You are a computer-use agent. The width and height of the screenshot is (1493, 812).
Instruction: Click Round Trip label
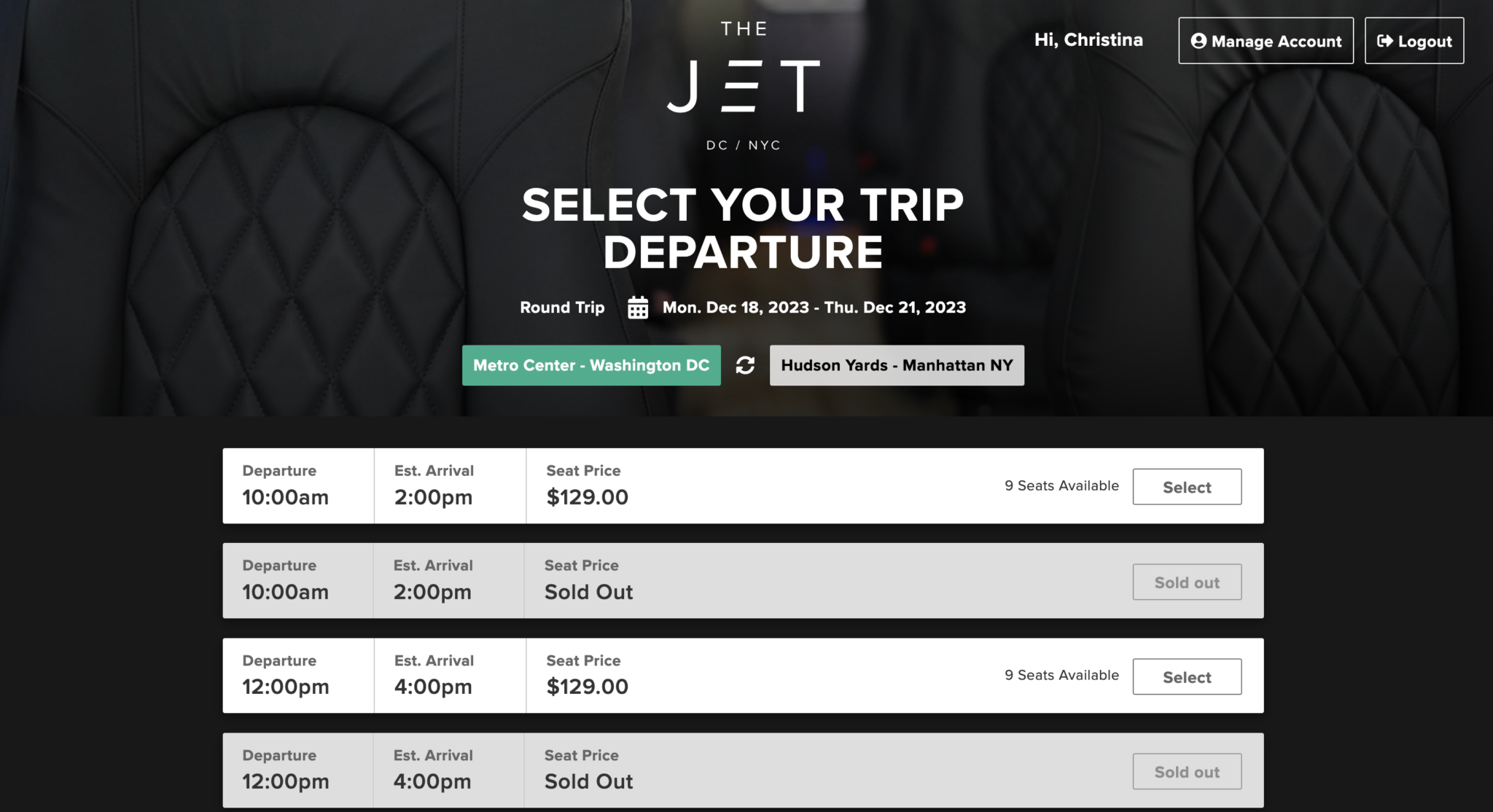pyautogui.click(x=561, y=307)
